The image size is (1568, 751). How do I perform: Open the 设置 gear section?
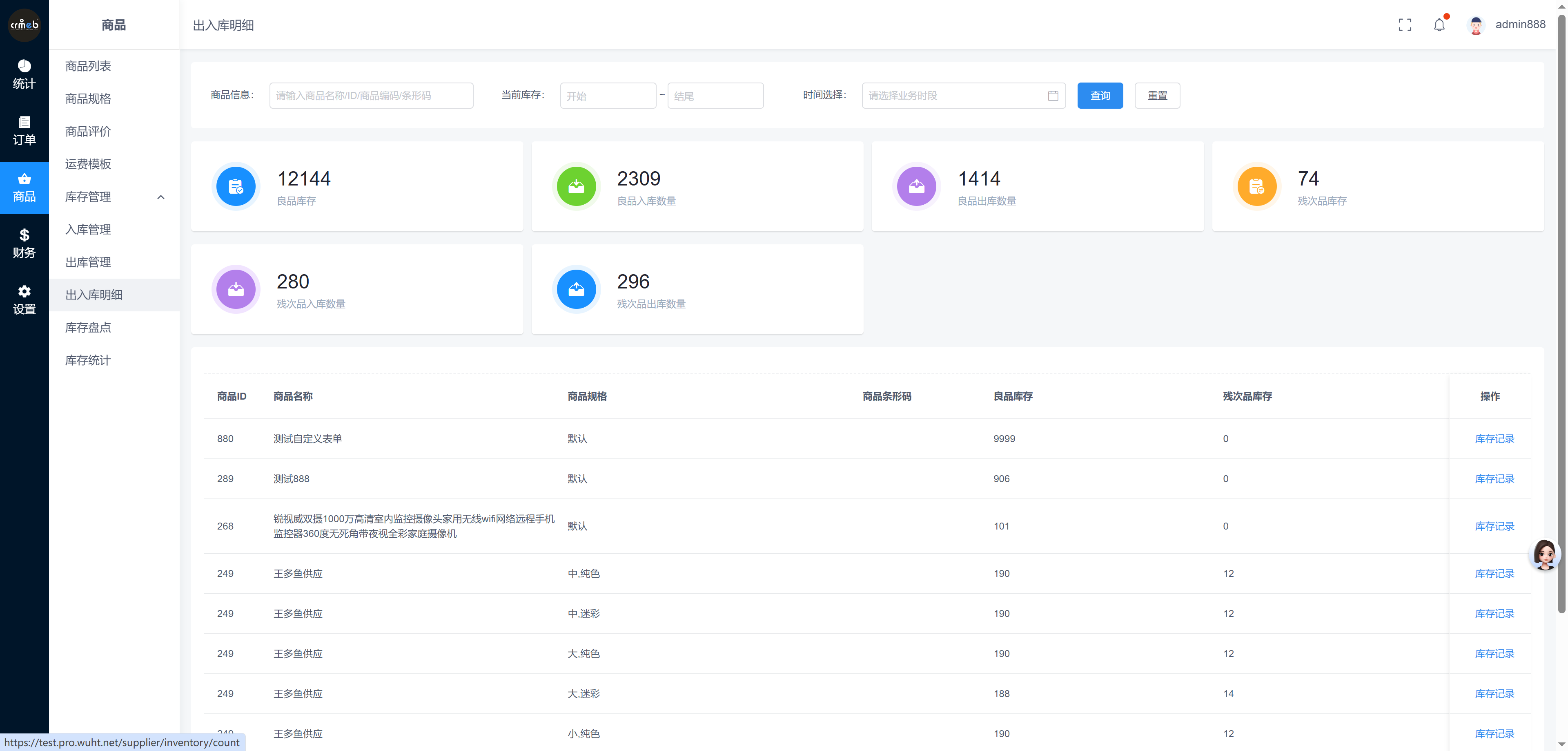pos(24,300)
